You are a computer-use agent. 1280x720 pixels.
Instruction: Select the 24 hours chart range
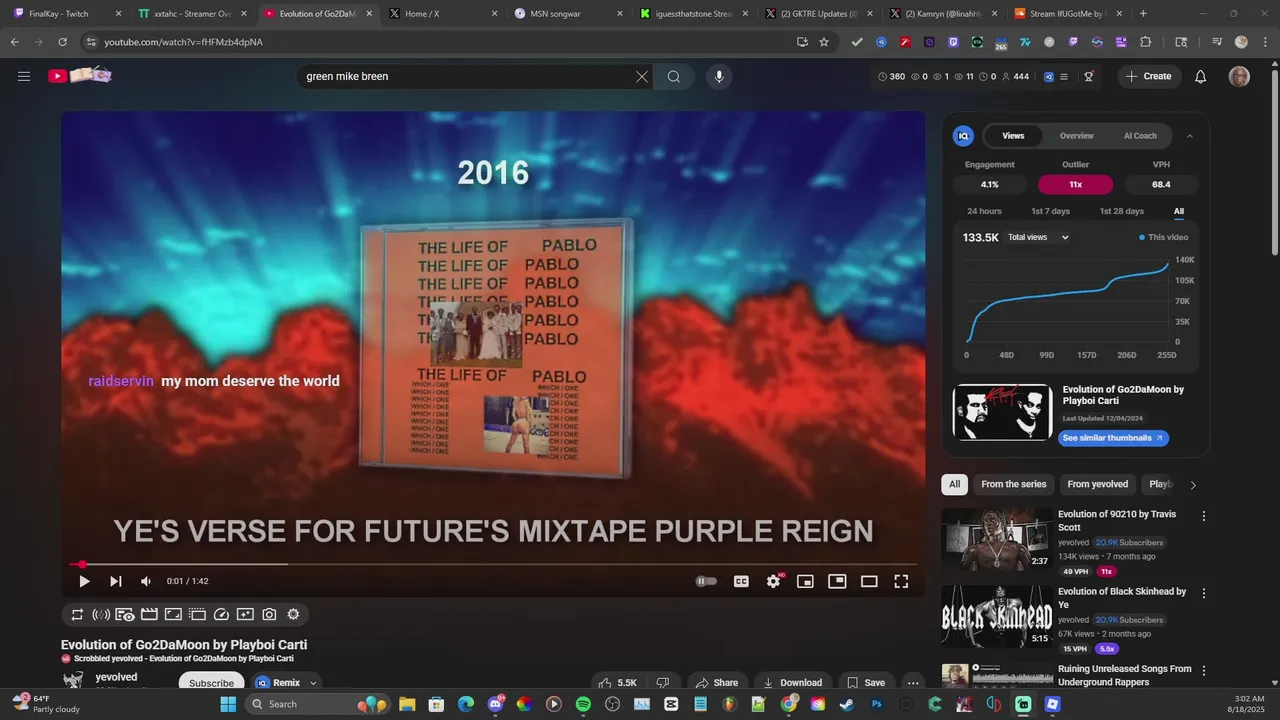pos(984,211)
